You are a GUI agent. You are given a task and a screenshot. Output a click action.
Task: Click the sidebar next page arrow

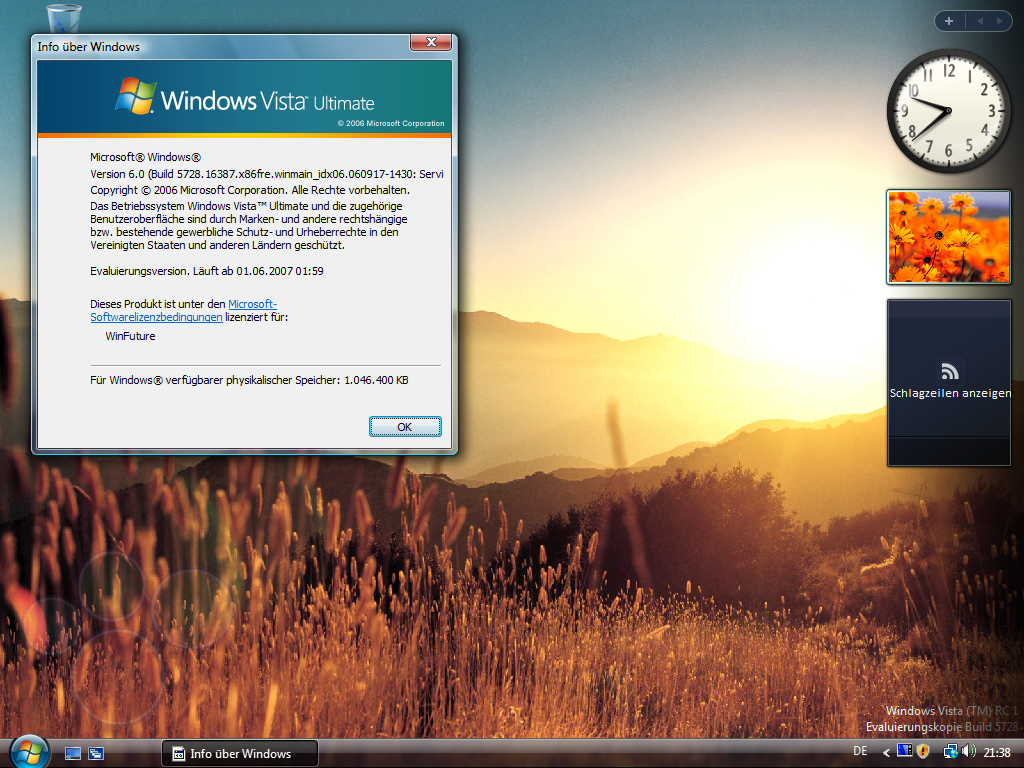[999, 21]
